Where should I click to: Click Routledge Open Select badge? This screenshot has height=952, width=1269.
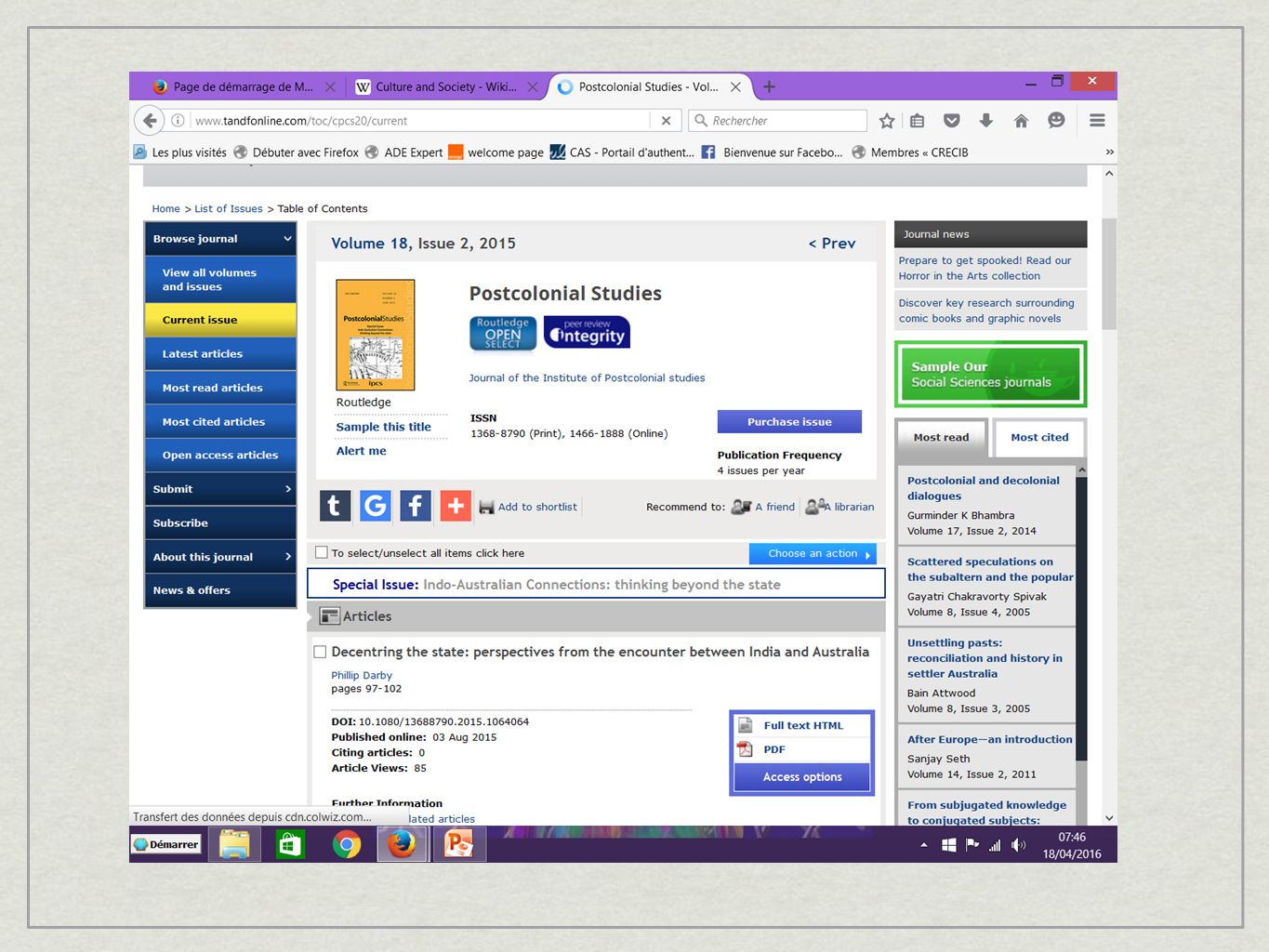click(x=503, y=333)
